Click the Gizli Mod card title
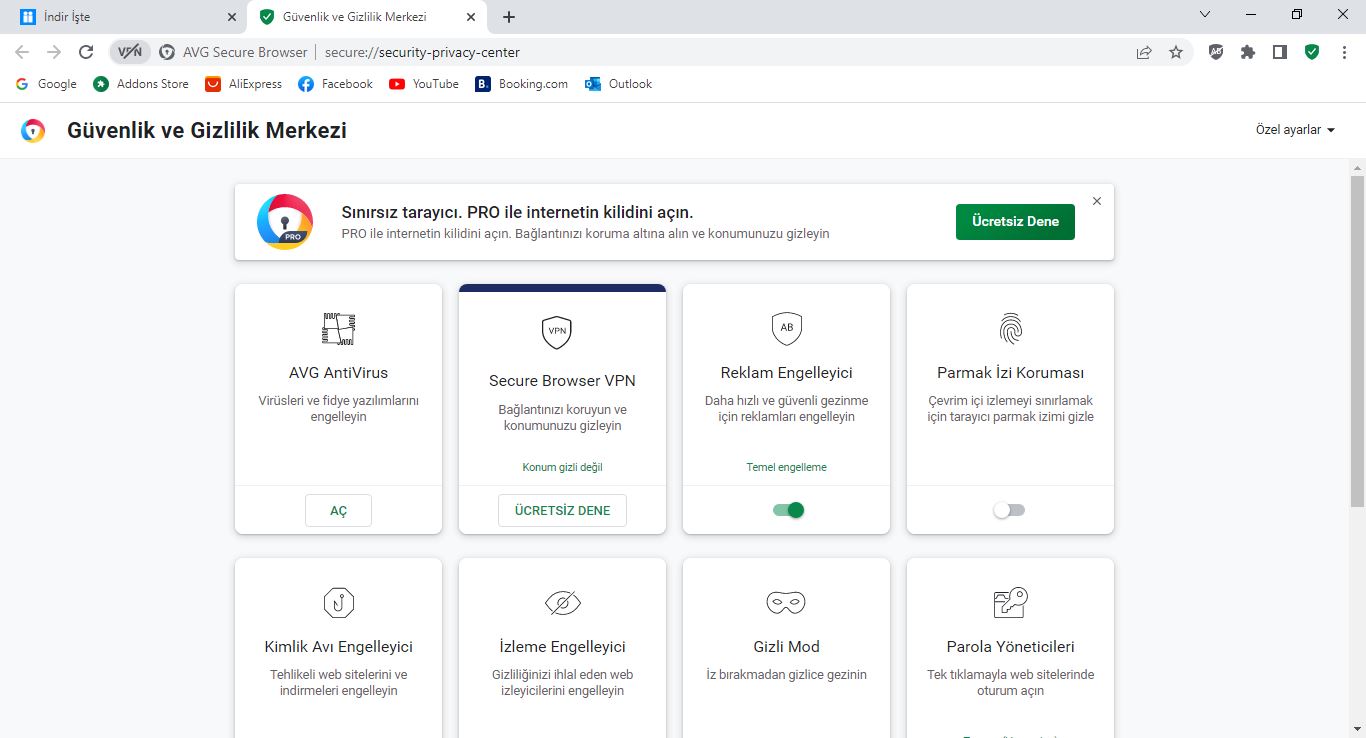Screen dimensions: 1366x738 point(786,647)
